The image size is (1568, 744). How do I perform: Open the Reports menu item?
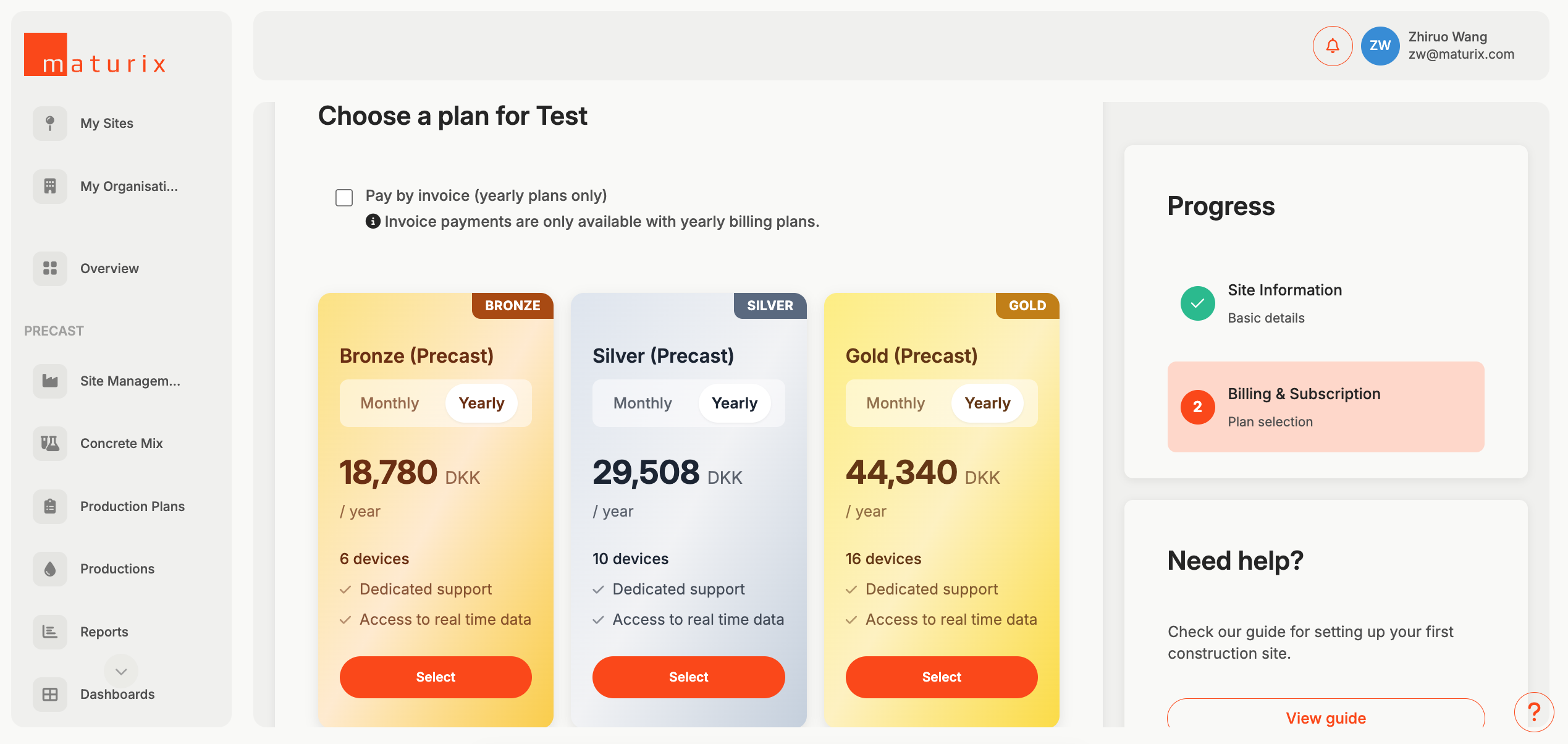coord(104,632)
